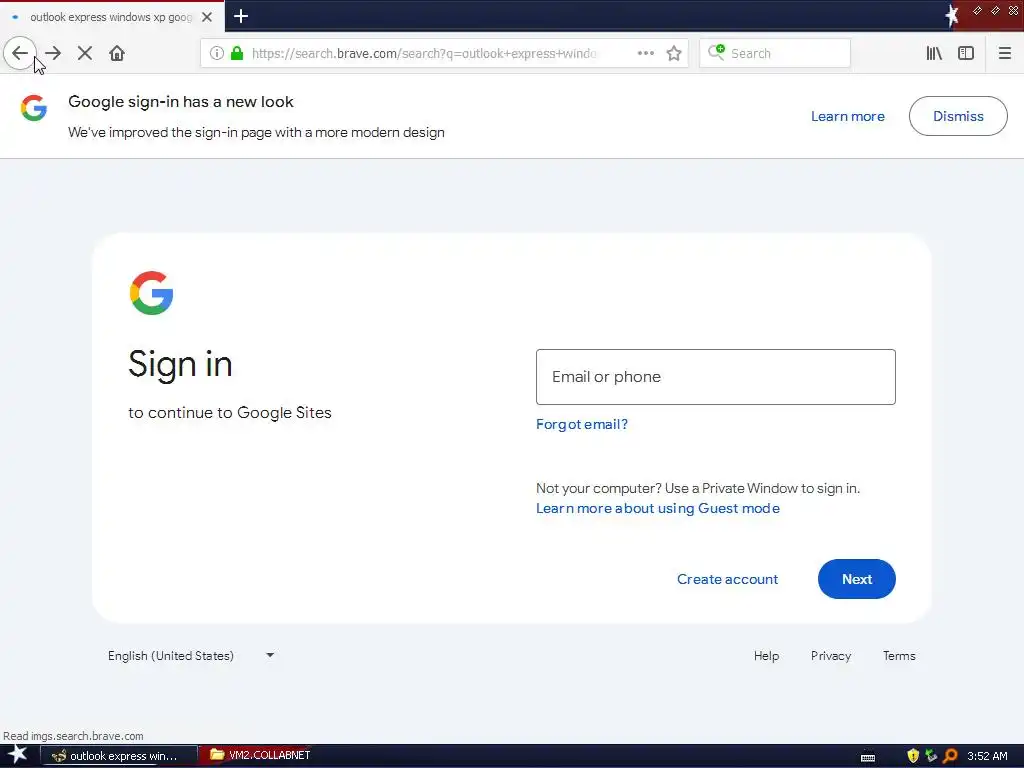
Task: Open the Library bookshelf icon
Action: point(934,53)
